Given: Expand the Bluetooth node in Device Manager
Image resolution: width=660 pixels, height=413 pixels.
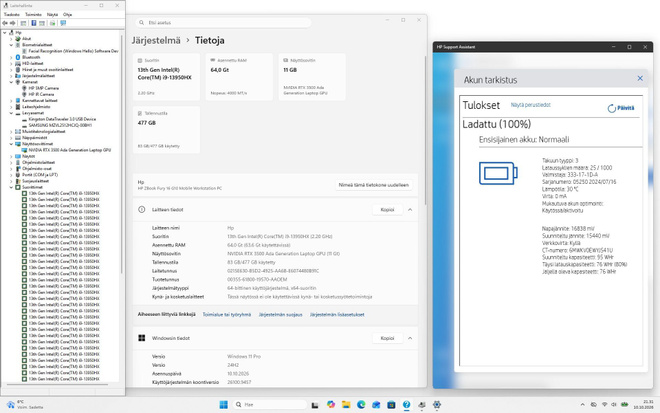Looking at the screenshot, I should (11, 57).
